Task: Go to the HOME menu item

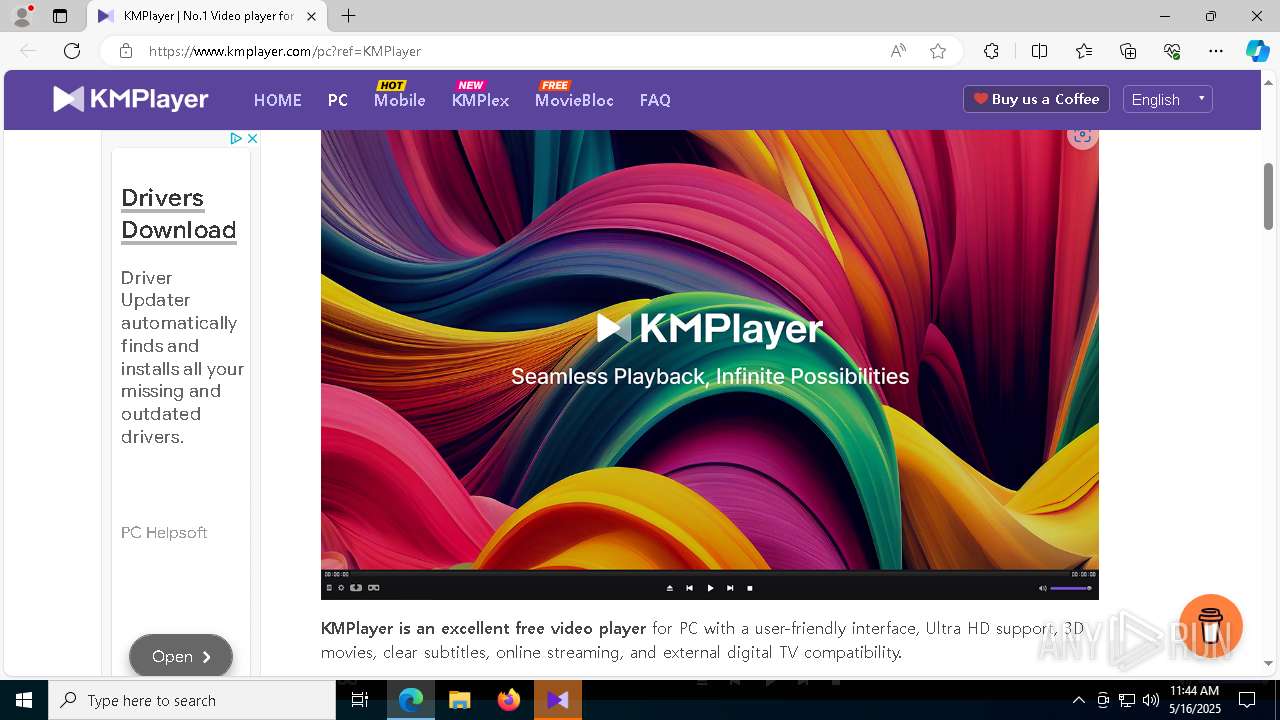Action: [278, 100]
